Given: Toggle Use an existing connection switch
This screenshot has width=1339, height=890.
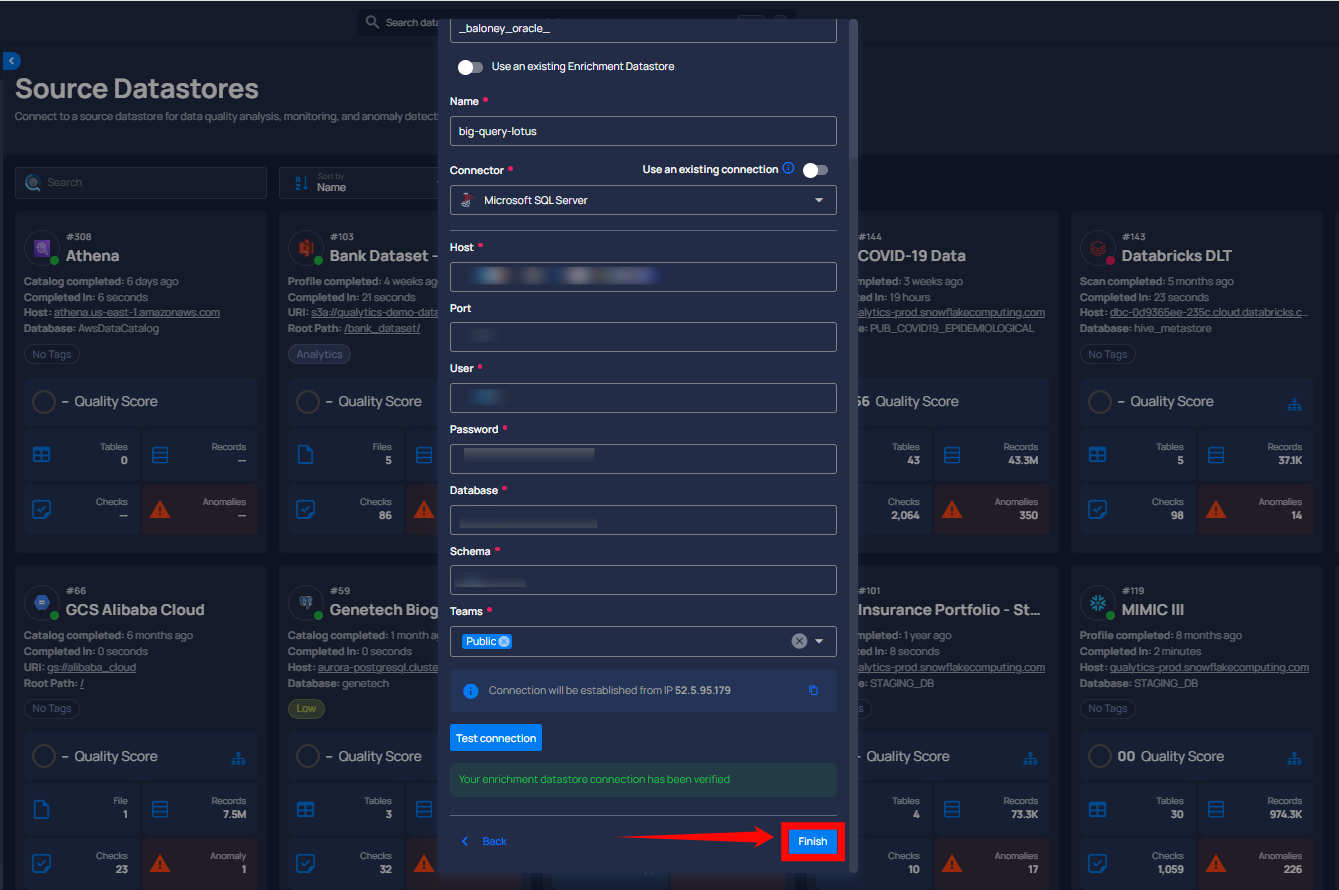Looking at the screenshot, I should point(816,170).
